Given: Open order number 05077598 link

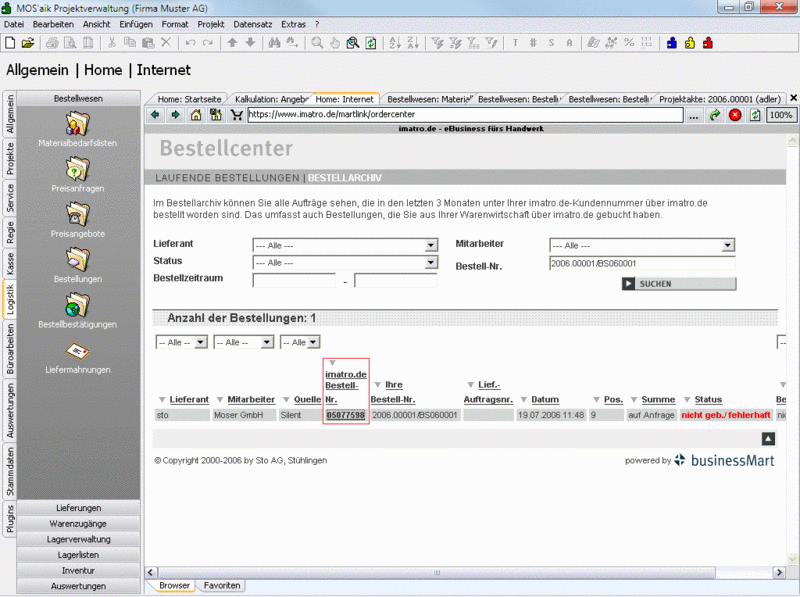Looking at the screenshot, I should (x=346, y=415).
